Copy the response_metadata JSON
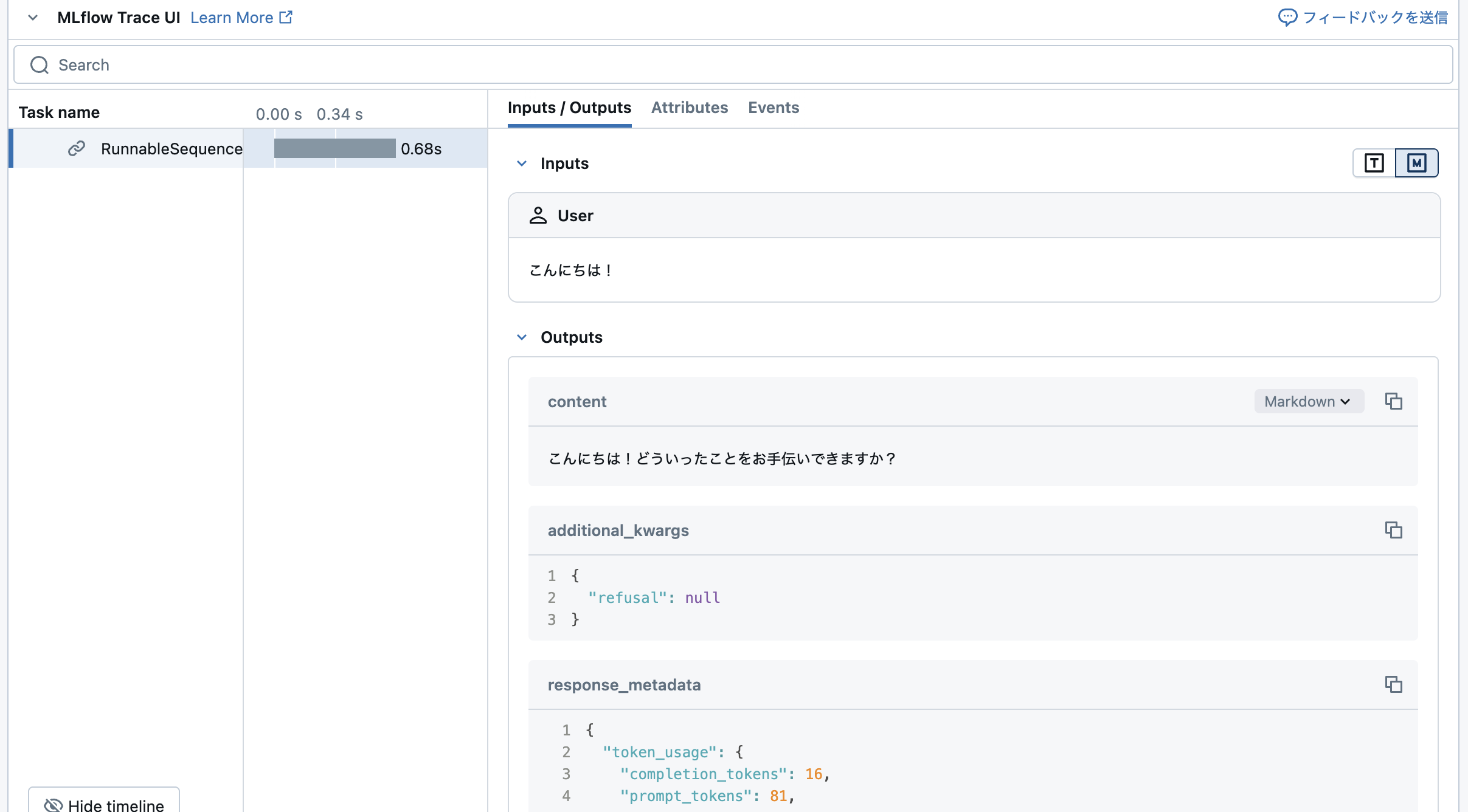 (1394, 684)
